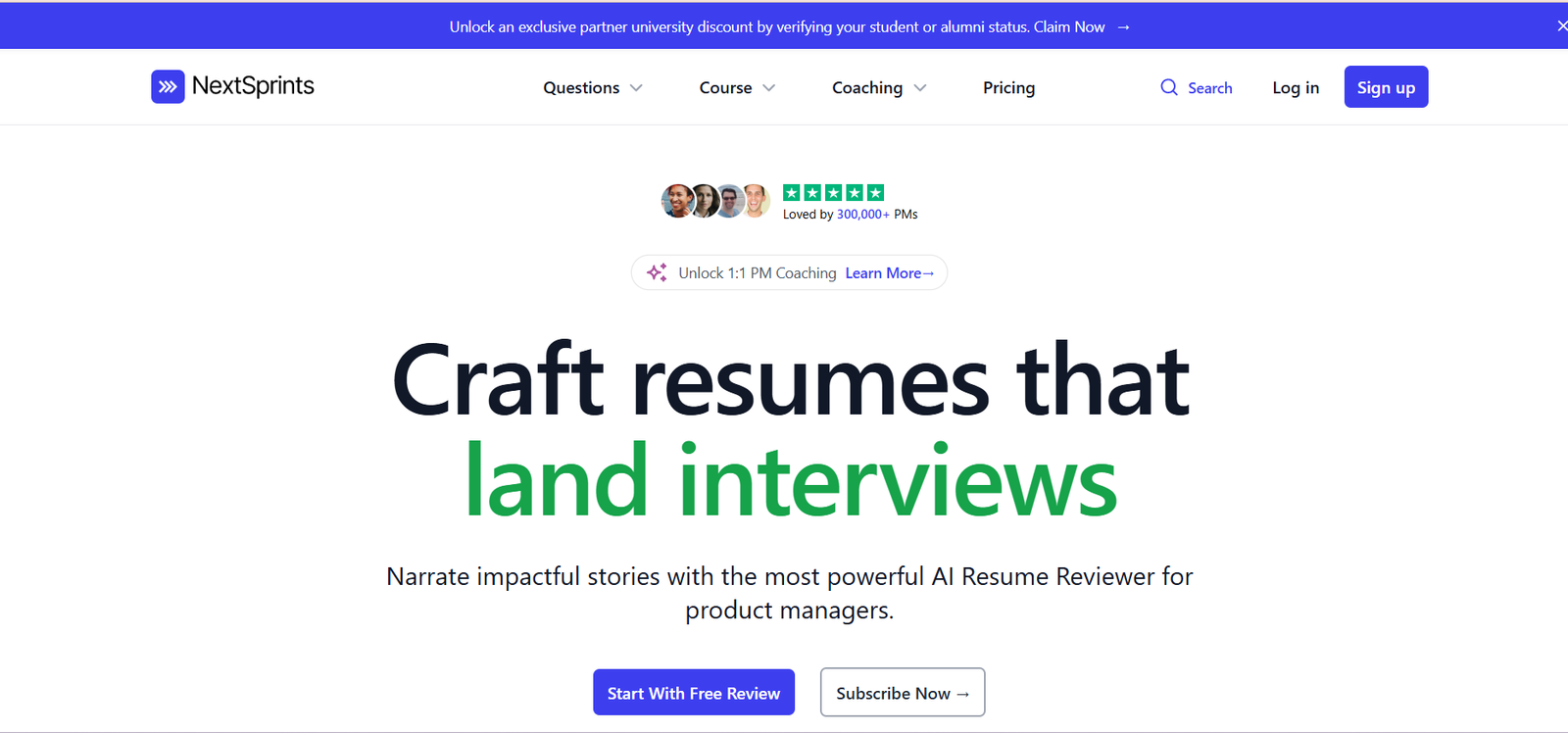Click the Unlock 1:1 PM Coaching text
The image size is (1568, 733).
click(x=758, y=273)
